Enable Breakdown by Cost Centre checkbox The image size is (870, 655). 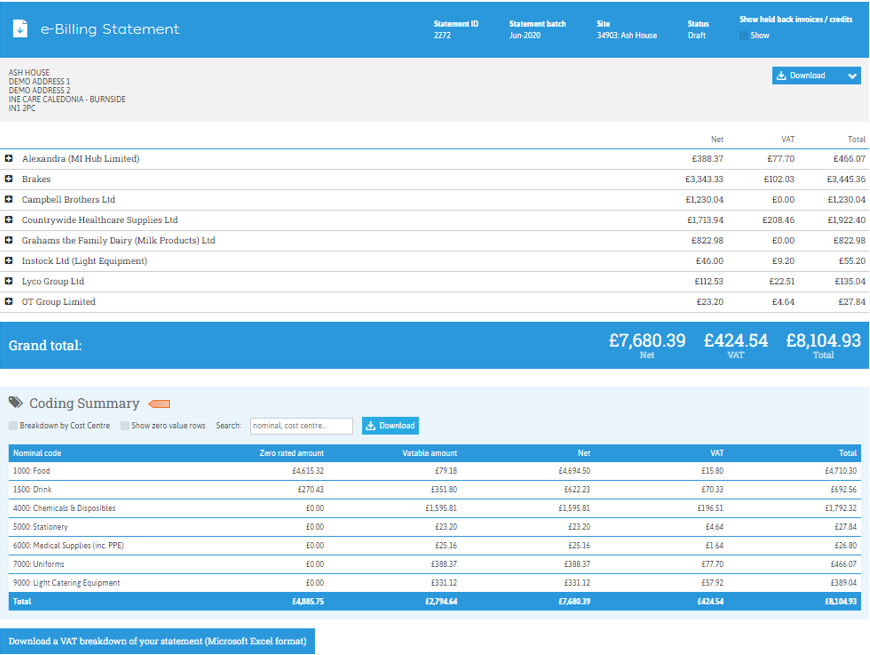tap(13, 425)
